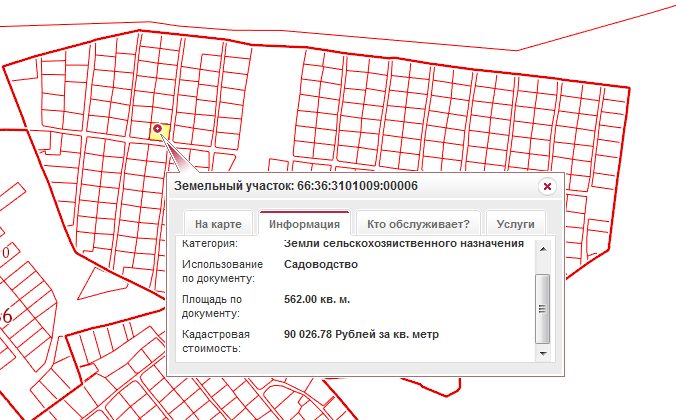Click the 562.00 кв. м. area value
The height and width of the screenshot is (420, 676).
point(317,299)
